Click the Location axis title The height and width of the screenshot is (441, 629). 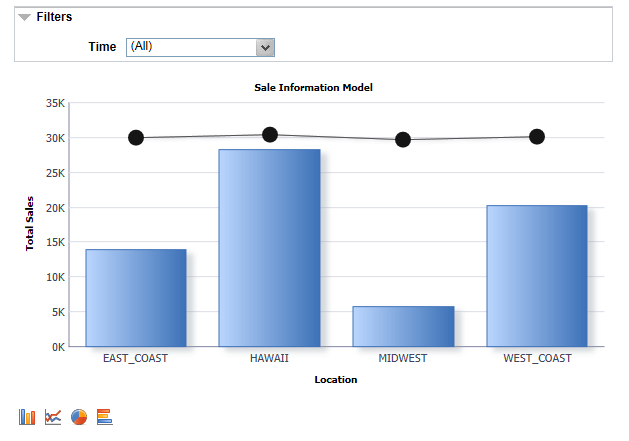(336, 380)
